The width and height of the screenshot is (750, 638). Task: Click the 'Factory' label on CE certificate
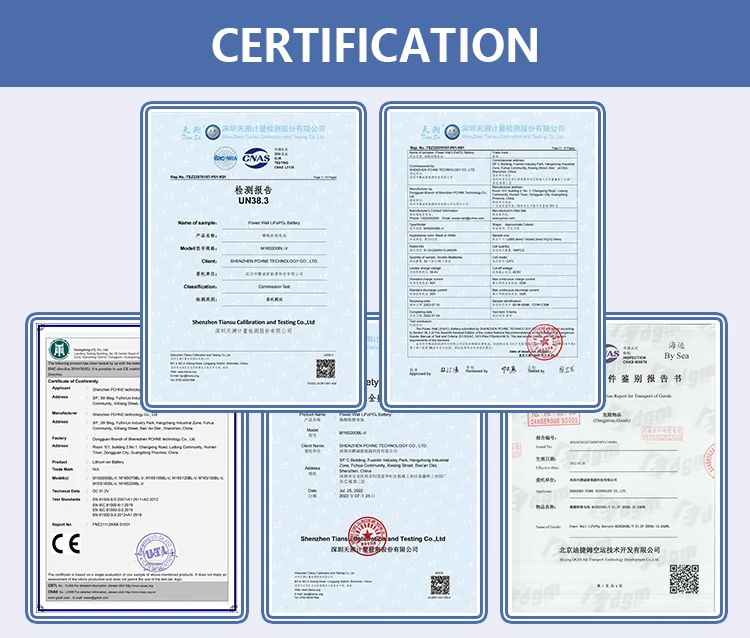[x=59, y=438]
